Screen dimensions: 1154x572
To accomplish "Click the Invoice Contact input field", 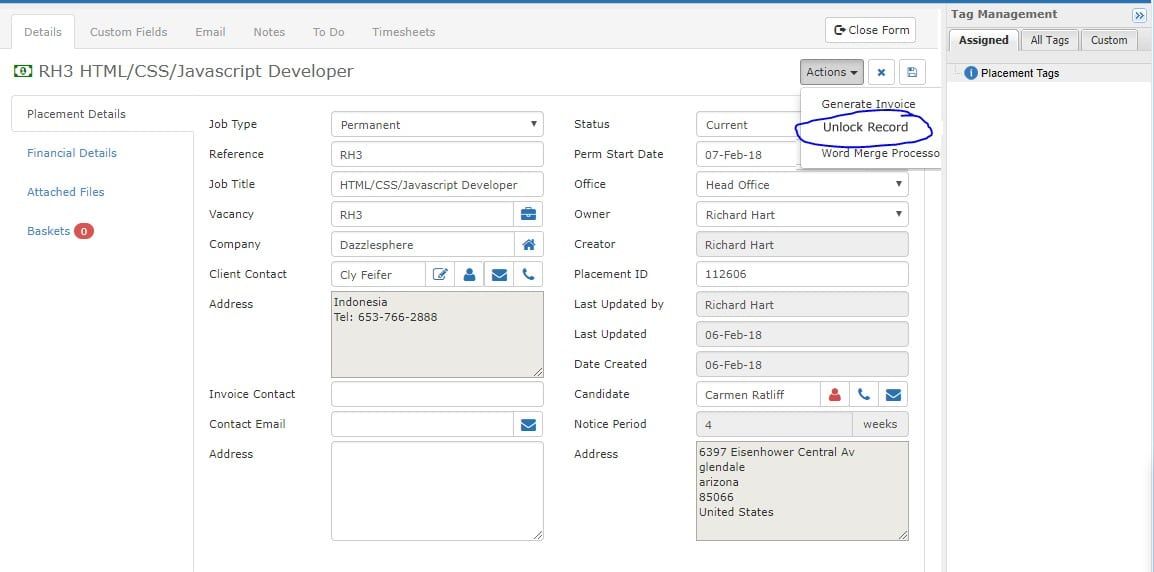I will coord(437,395).
